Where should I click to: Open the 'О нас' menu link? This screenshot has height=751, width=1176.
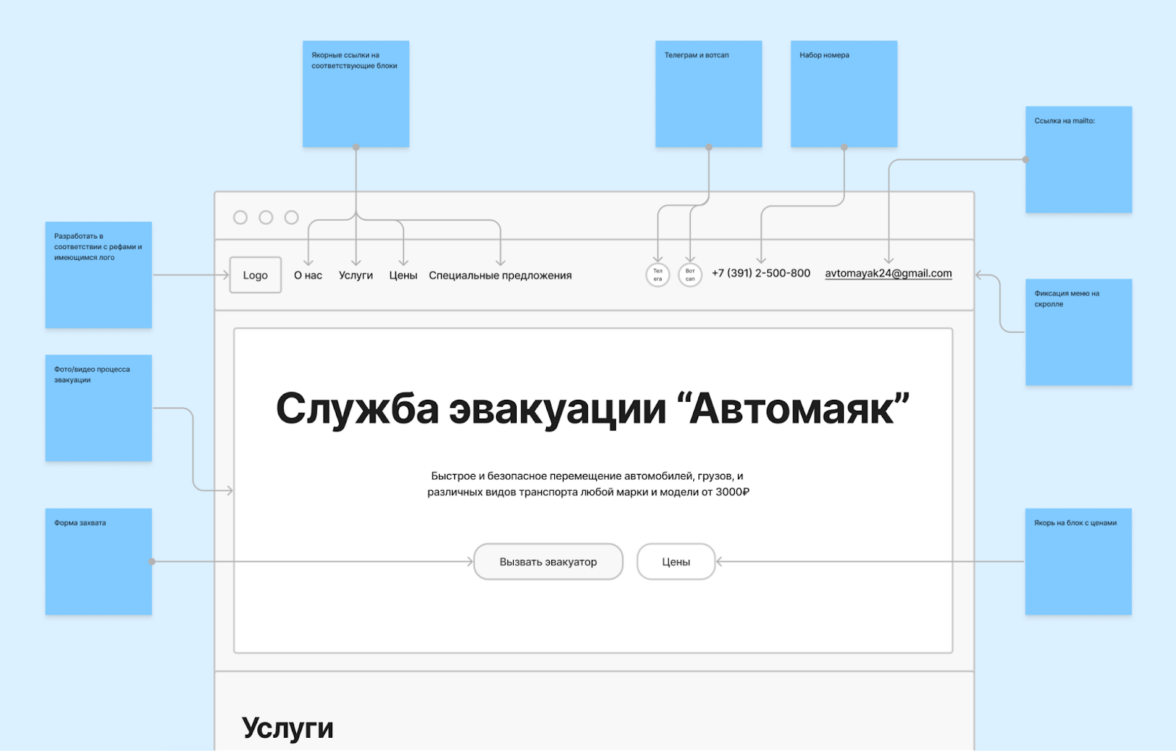[x=308, y=275]
